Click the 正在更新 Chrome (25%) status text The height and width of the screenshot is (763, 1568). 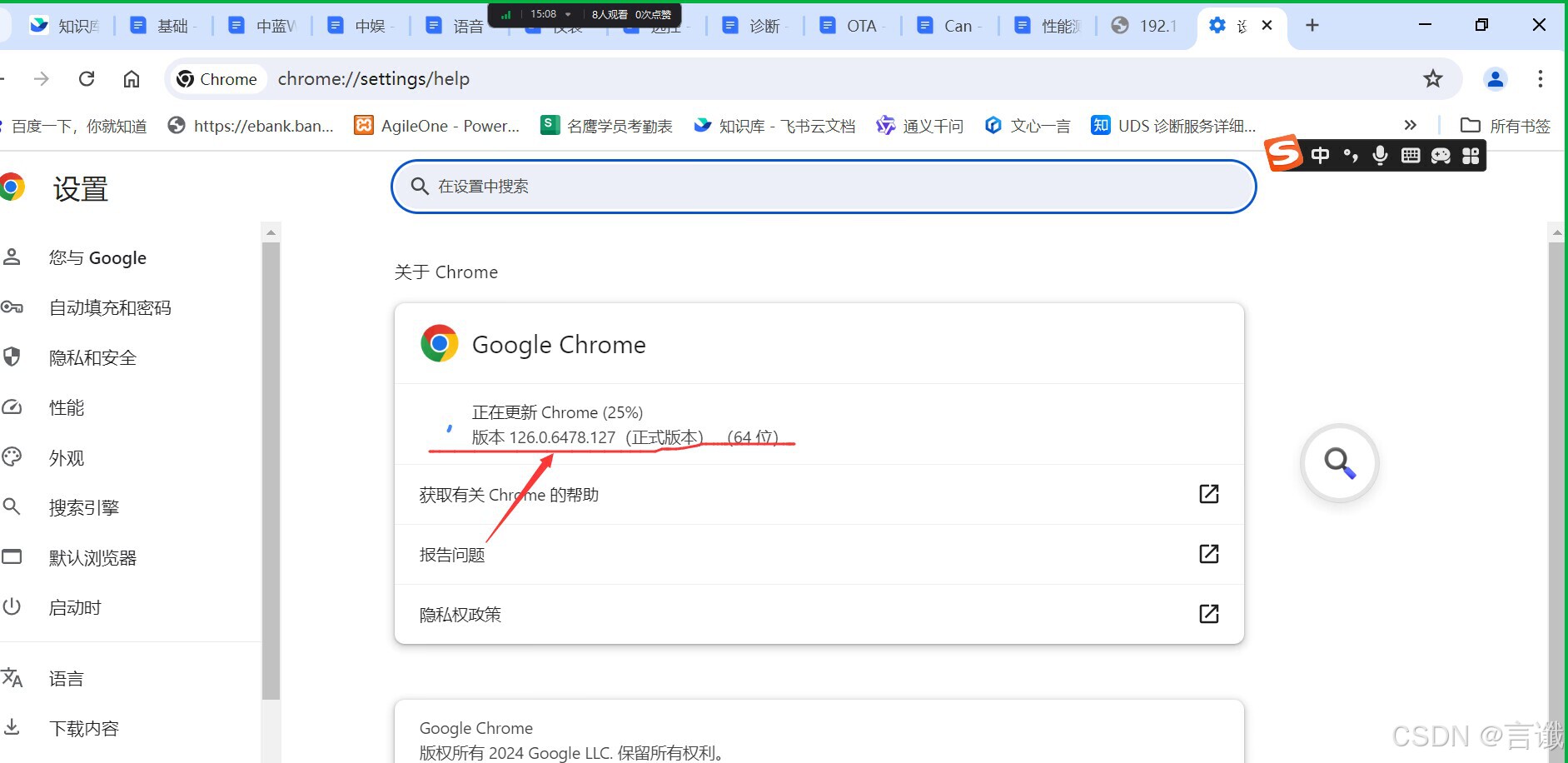(557, 412)
